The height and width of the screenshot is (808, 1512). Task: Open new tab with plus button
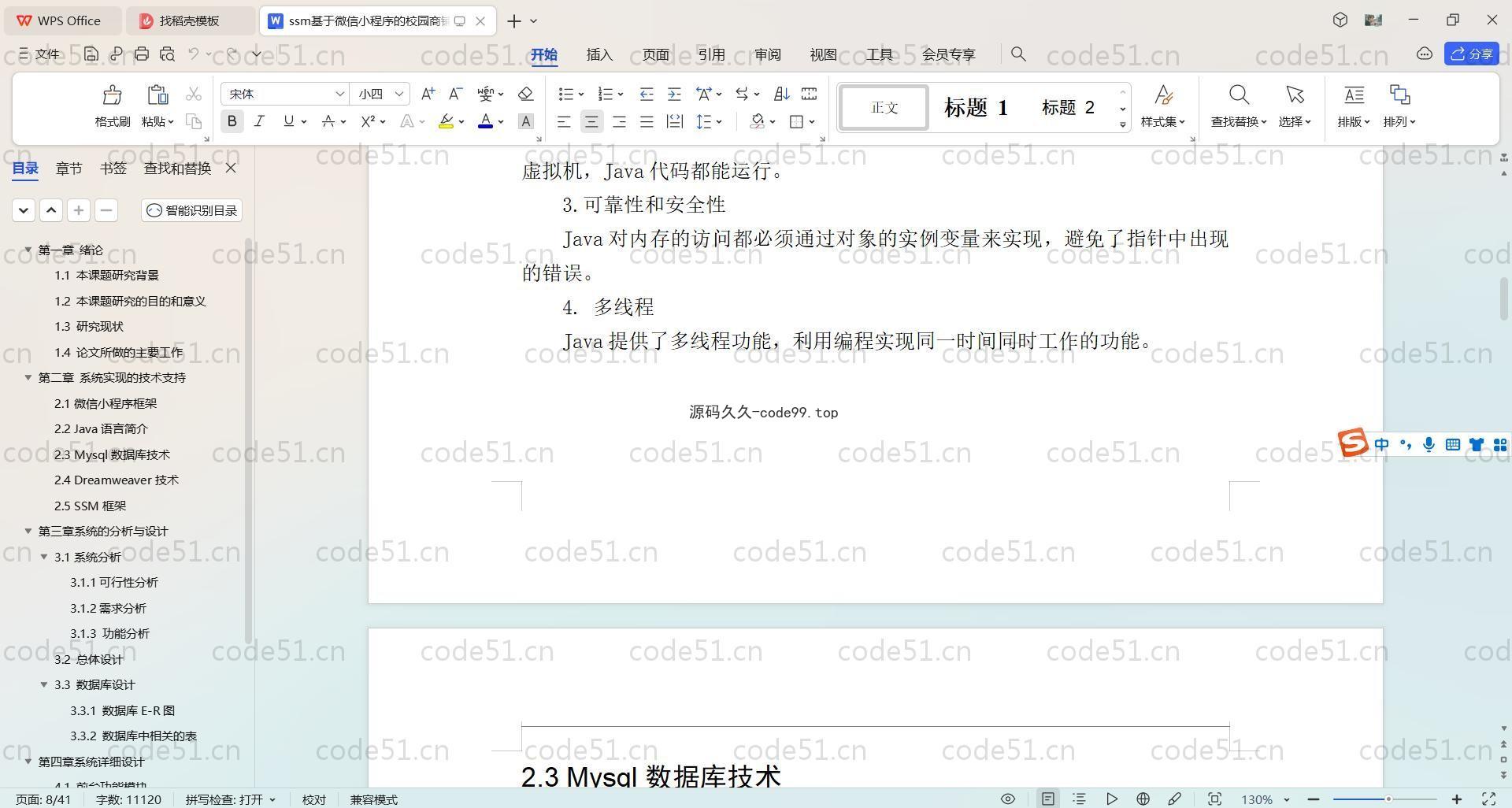coord(513,21)
